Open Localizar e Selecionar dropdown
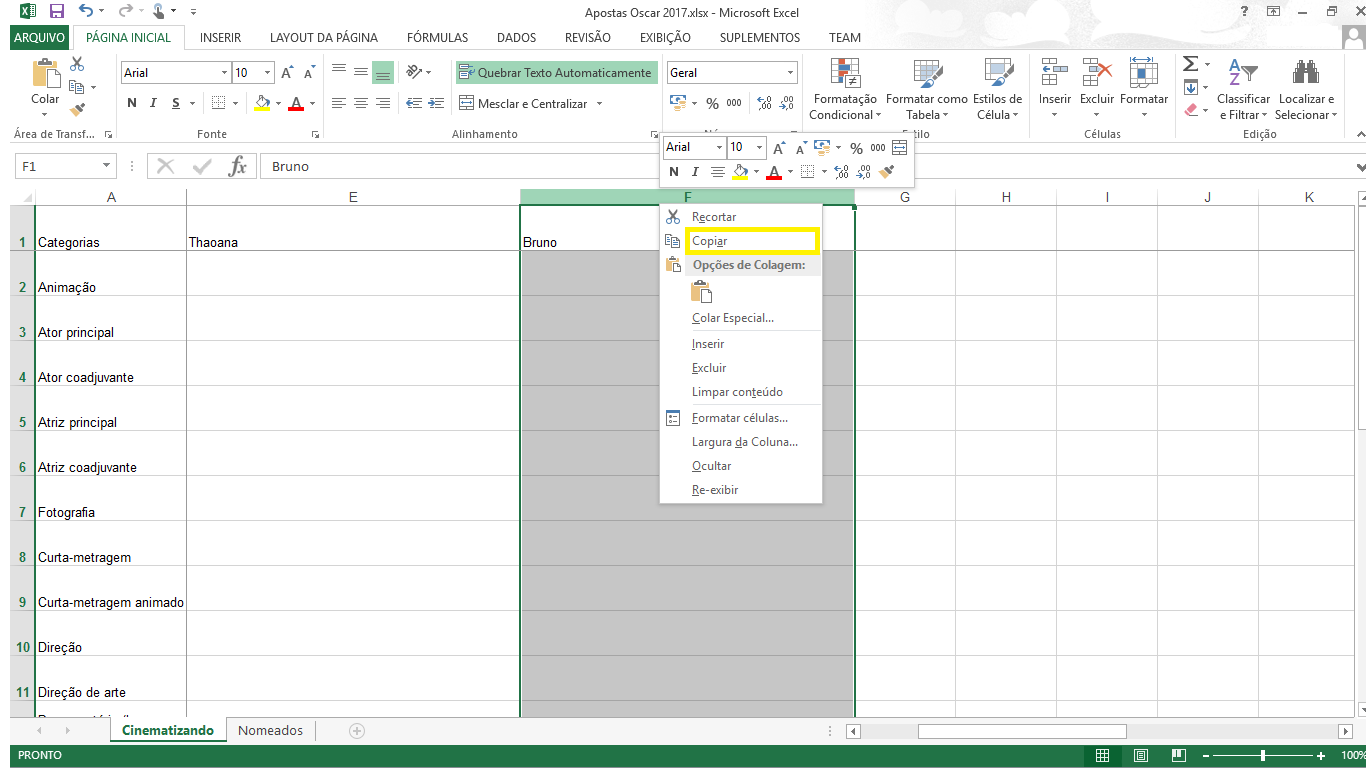Image resolution: width=1366 pixels, height=768 pixels. [1306, 90]
